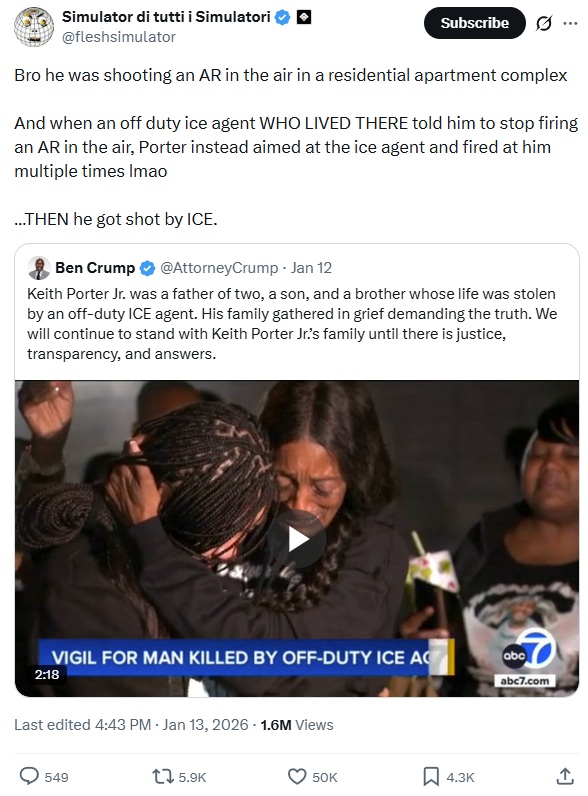
Task: Open the Jan 12 quoted tweet date
Action: [x=311, y=268]
